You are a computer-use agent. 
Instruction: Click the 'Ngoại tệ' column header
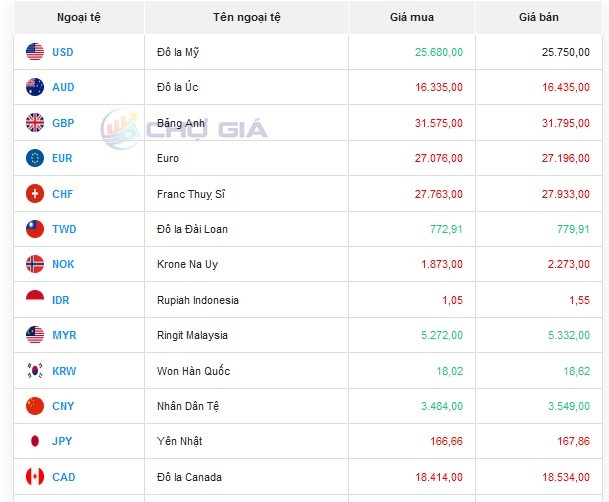pos(79,18)
